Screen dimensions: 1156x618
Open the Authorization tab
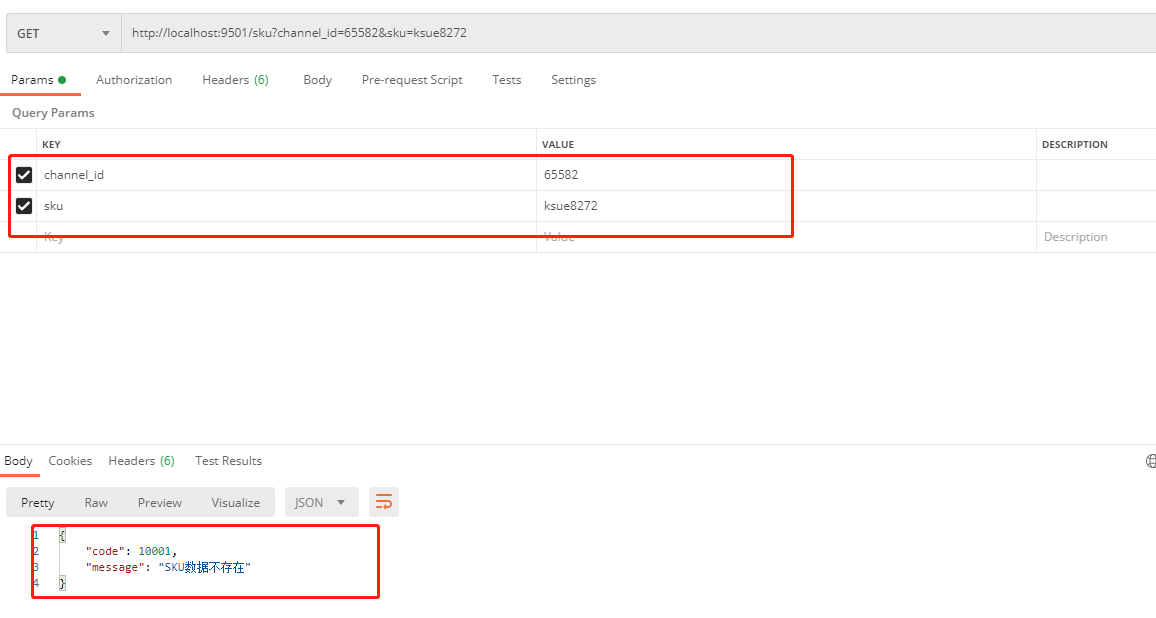(x=134, y=80)
